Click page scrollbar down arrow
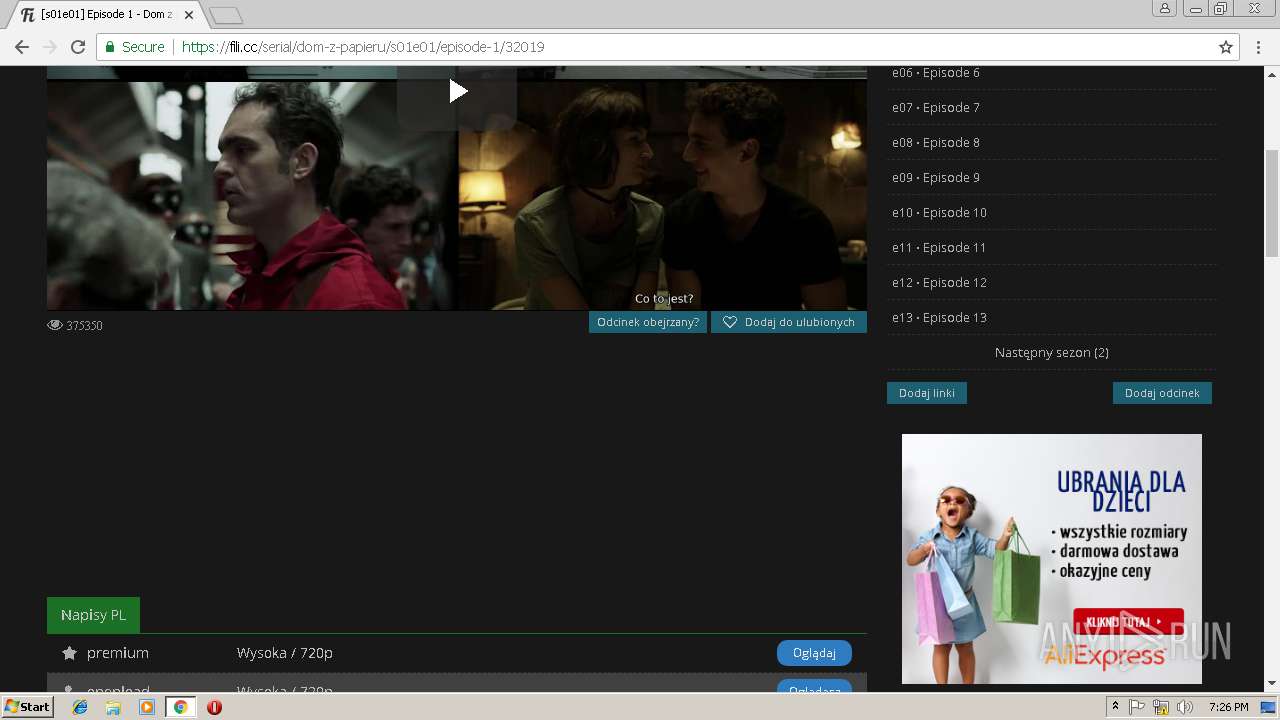Image resolution: width=1280 pixels, height=720 pixels. (x=1272, y=684)
